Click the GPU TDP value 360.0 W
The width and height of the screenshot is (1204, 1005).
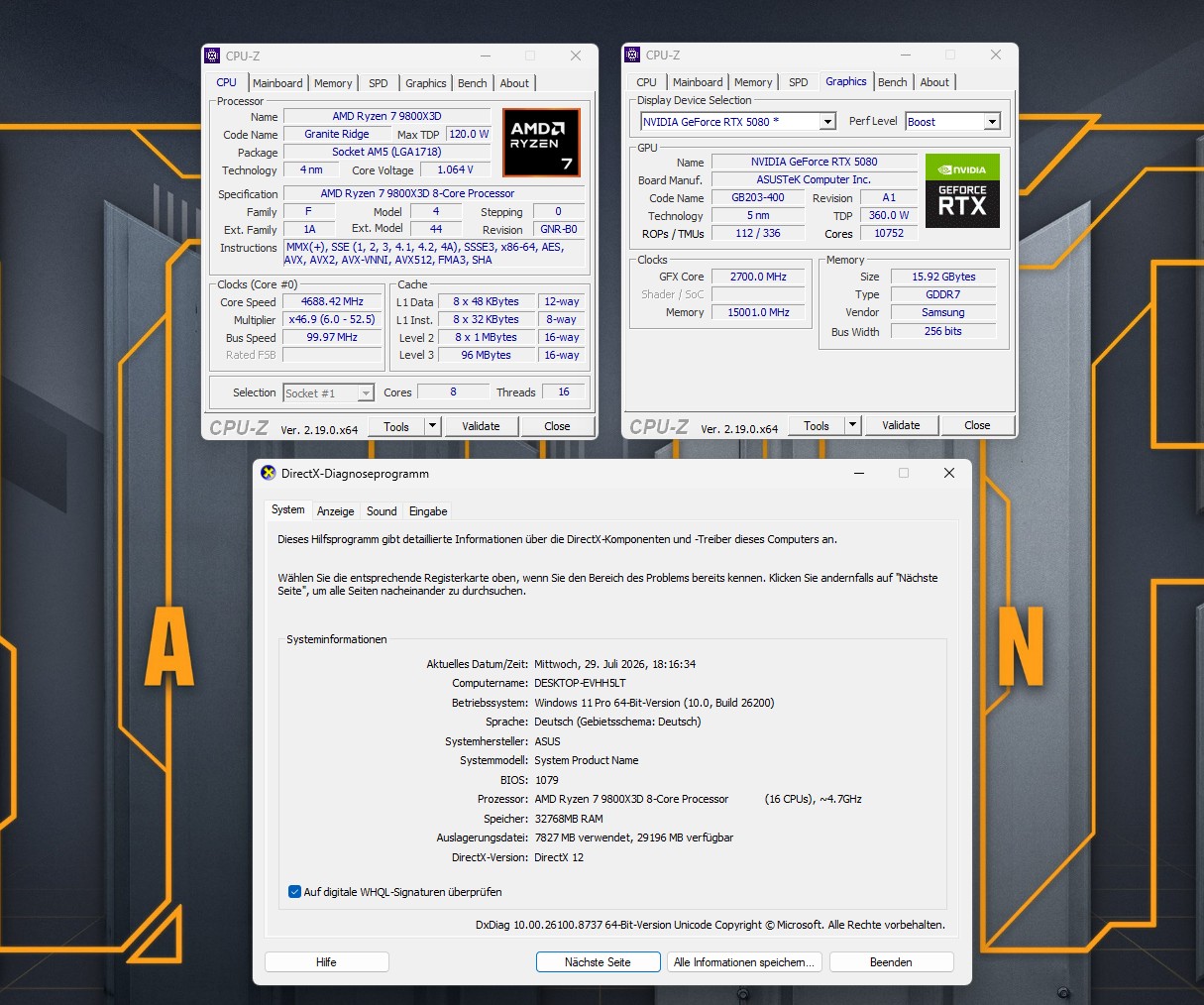click(889, 215)
